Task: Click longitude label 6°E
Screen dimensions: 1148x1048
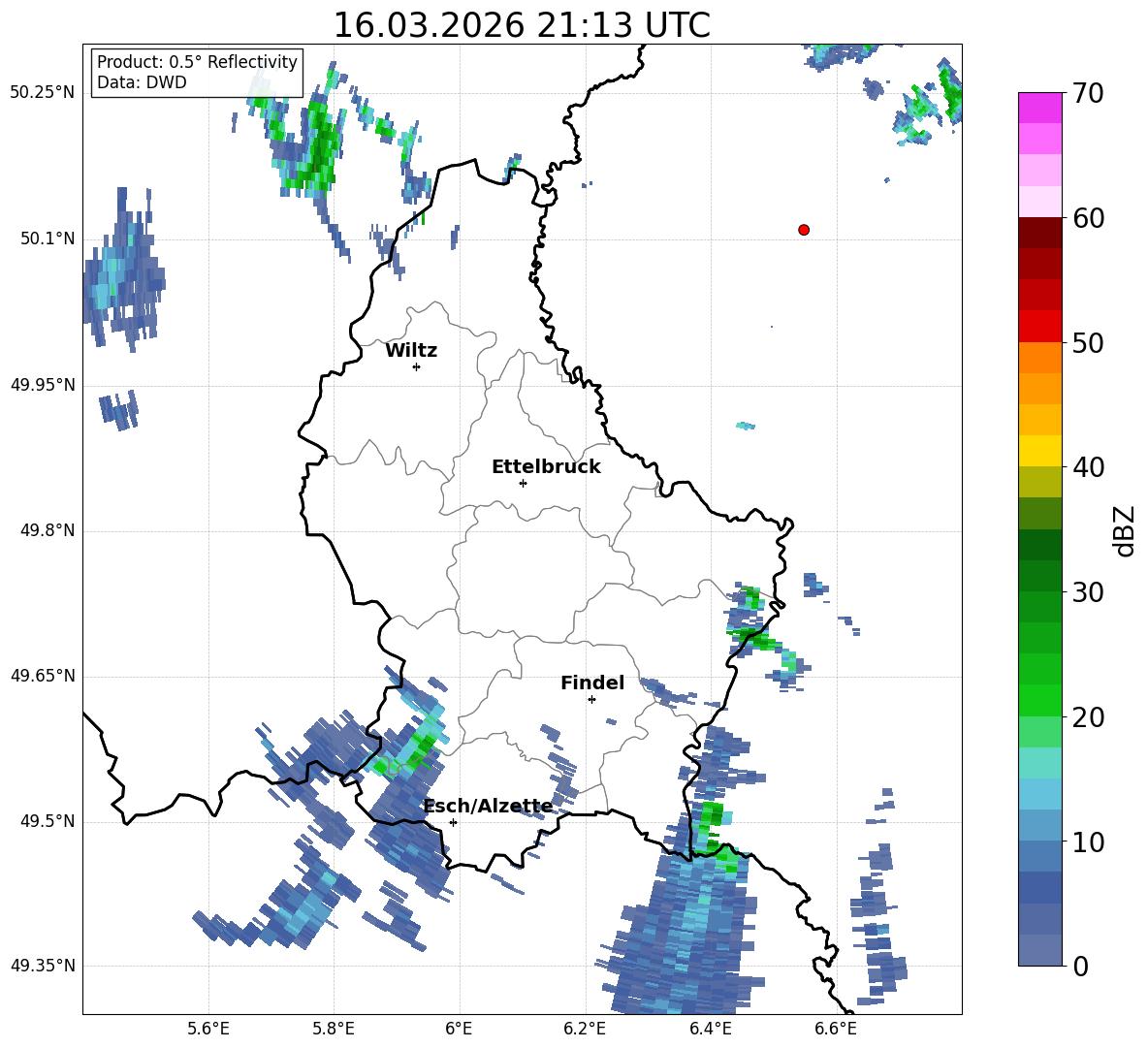Action: coord(459,1029)
